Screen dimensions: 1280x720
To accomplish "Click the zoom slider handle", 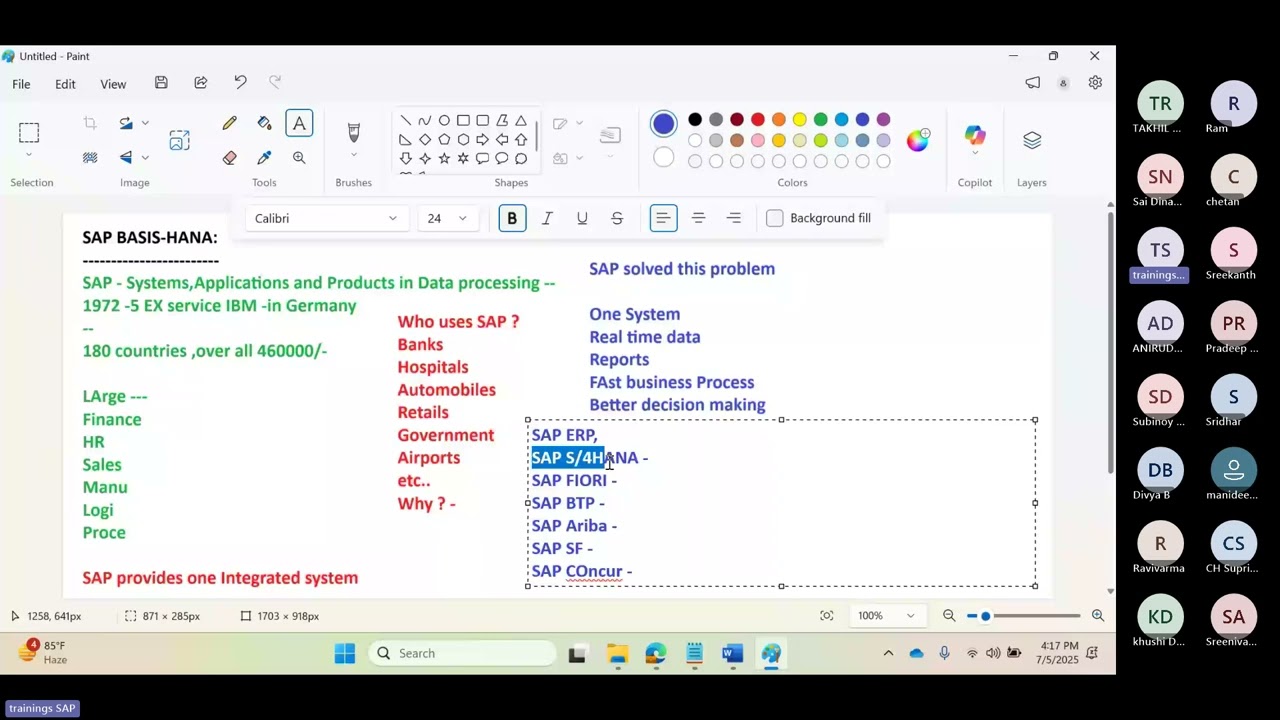I will (x=985, y=616).
